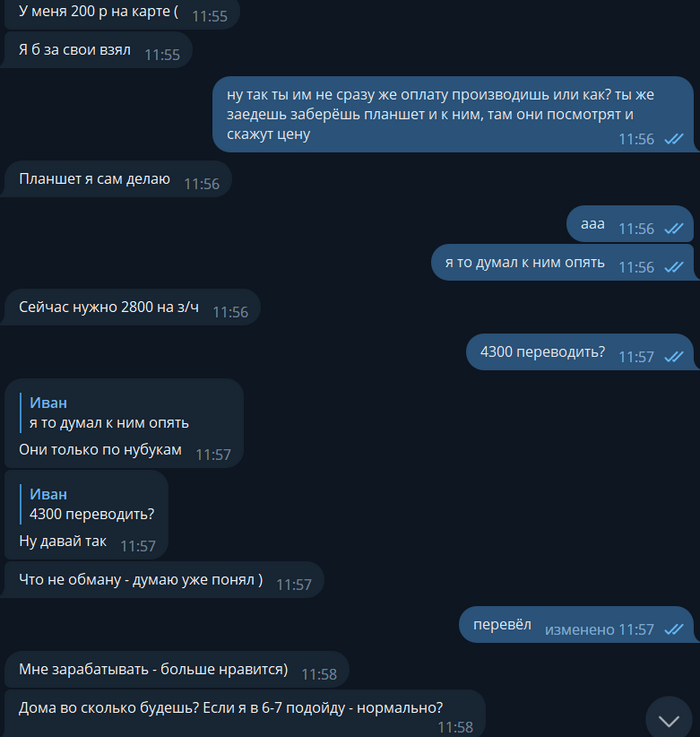Click read checkmarks on the long outgoing message
700x737 pixels.
coord(673,140)
